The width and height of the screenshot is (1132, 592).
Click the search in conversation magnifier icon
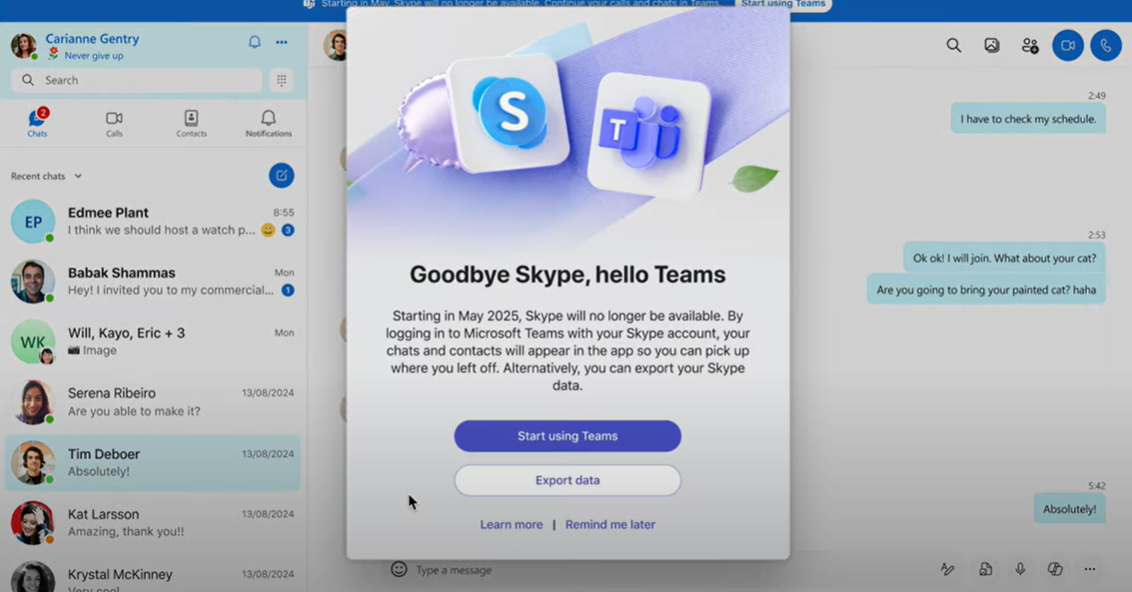click(953, 46)
